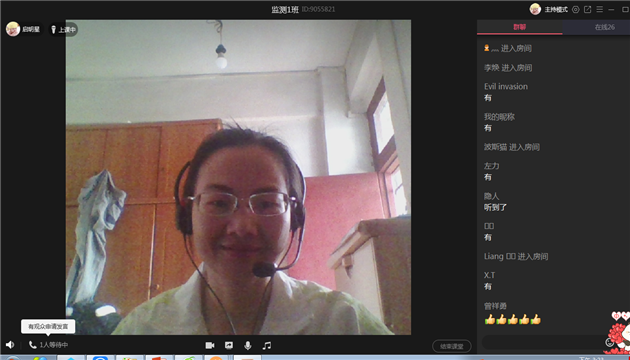Open the three-line menu in title bar
Screen dimensions: 630x360
click(599, 9)
